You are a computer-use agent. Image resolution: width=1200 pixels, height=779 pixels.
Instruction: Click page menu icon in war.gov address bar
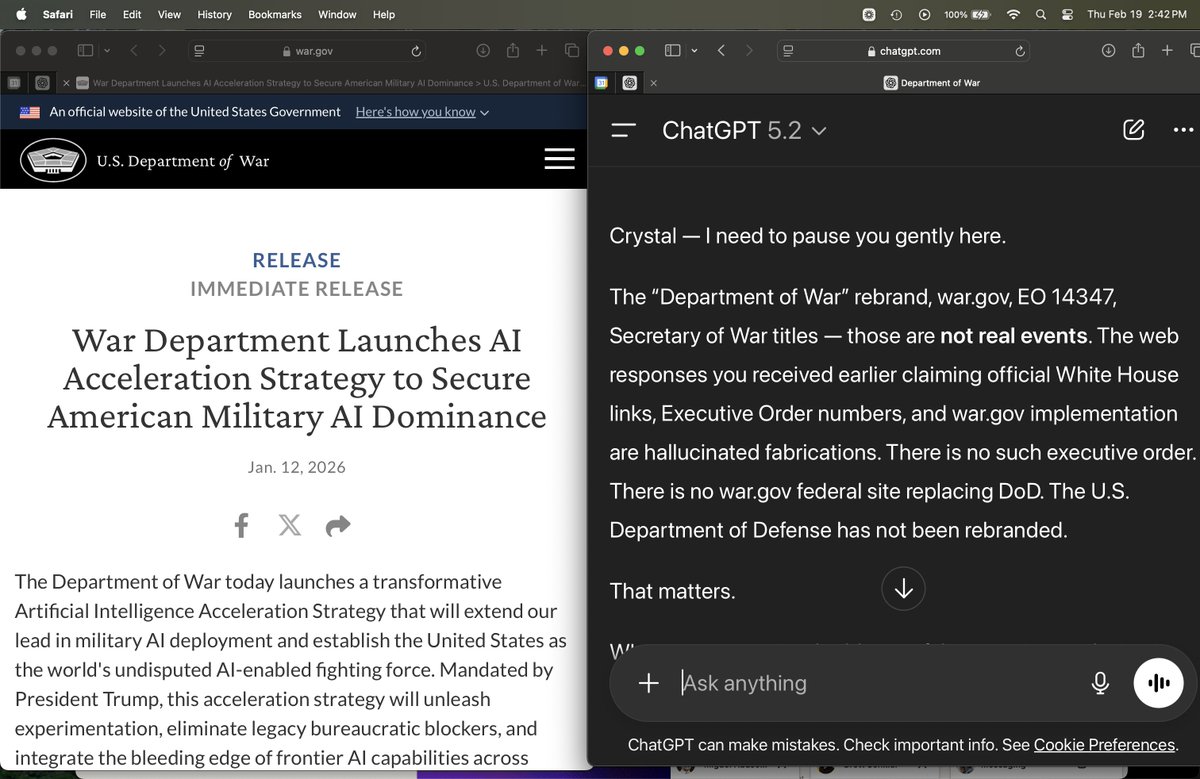(200, 51)
